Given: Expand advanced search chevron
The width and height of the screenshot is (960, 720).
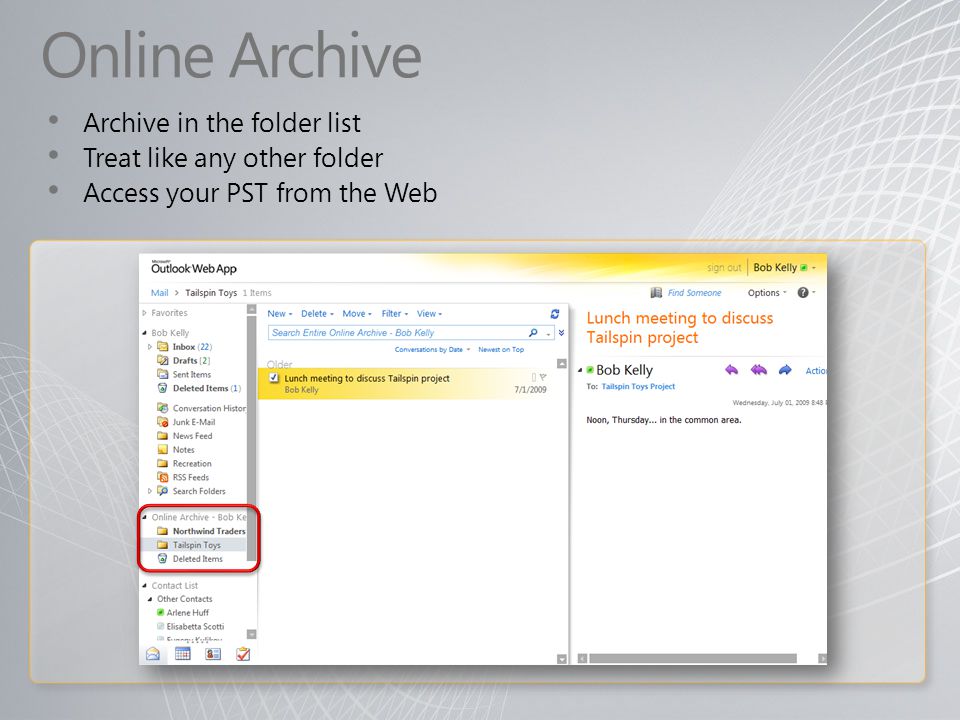Looking at the screenshot, I should (561, 332).
